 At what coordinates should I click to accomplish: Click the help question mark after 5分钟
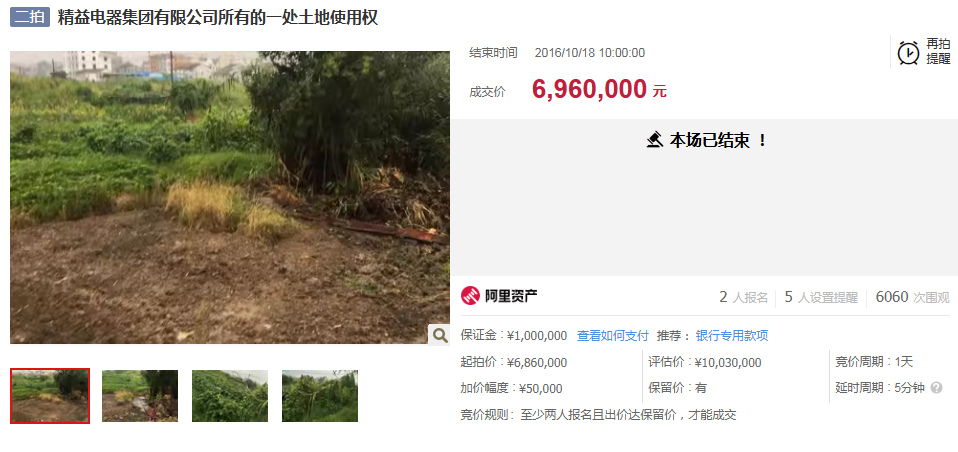pos(936,388)
